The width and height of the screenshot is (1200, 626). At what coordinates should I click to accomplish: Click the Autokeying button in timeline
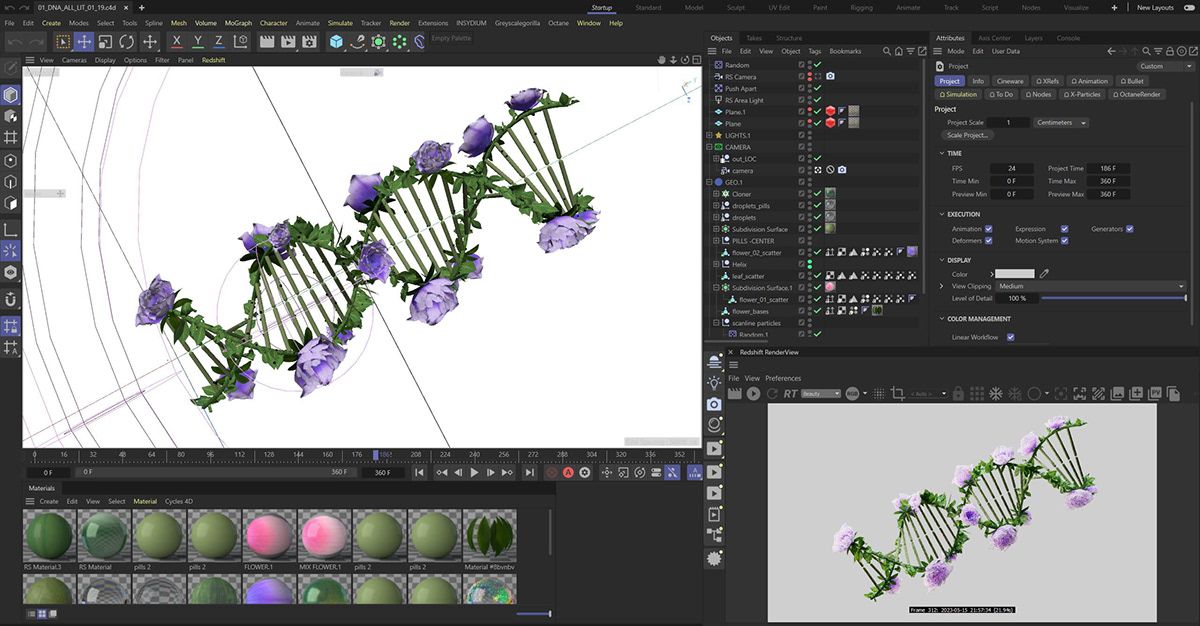568,472
